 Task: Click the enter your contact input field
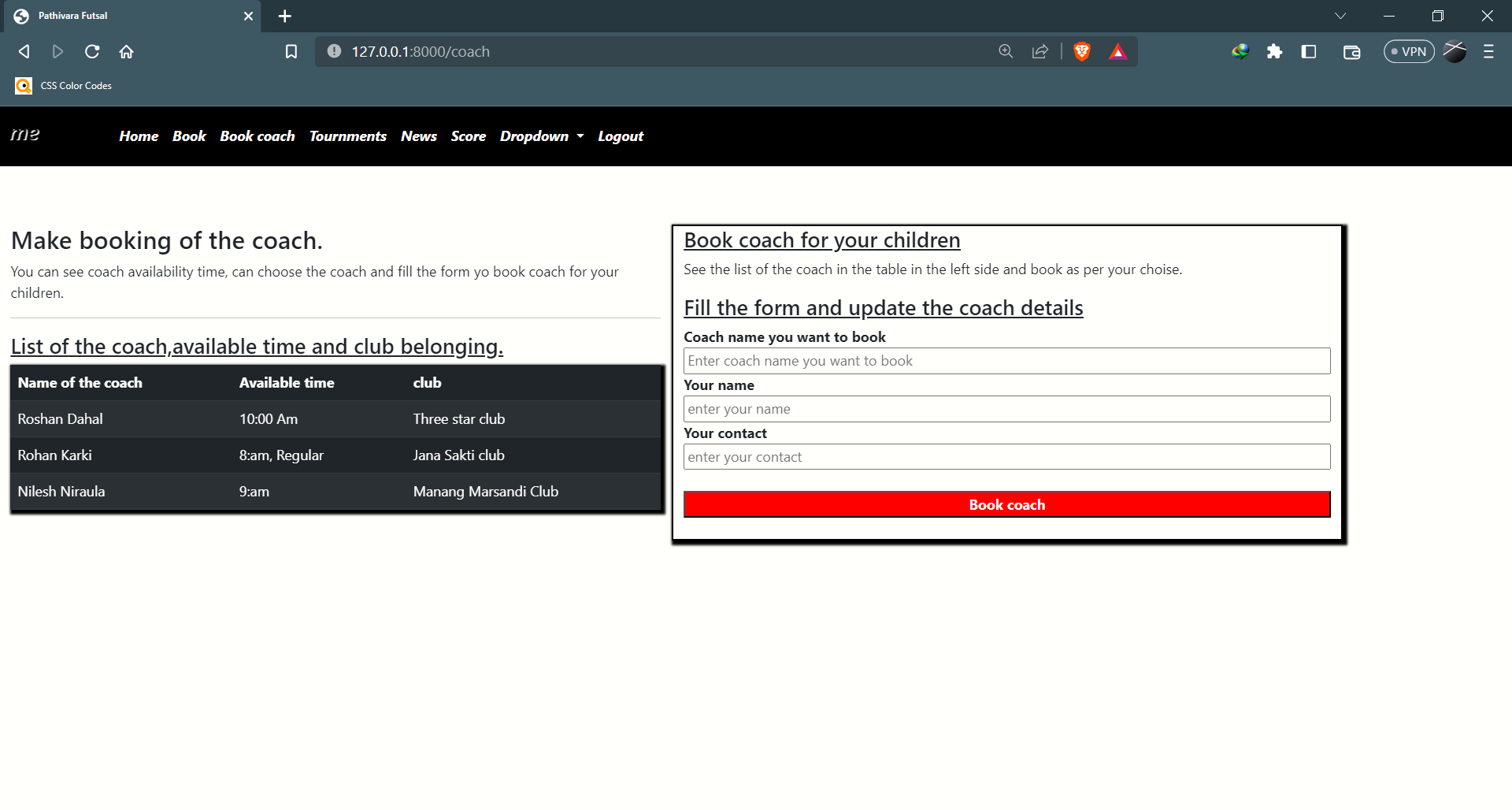point(1006,456)
